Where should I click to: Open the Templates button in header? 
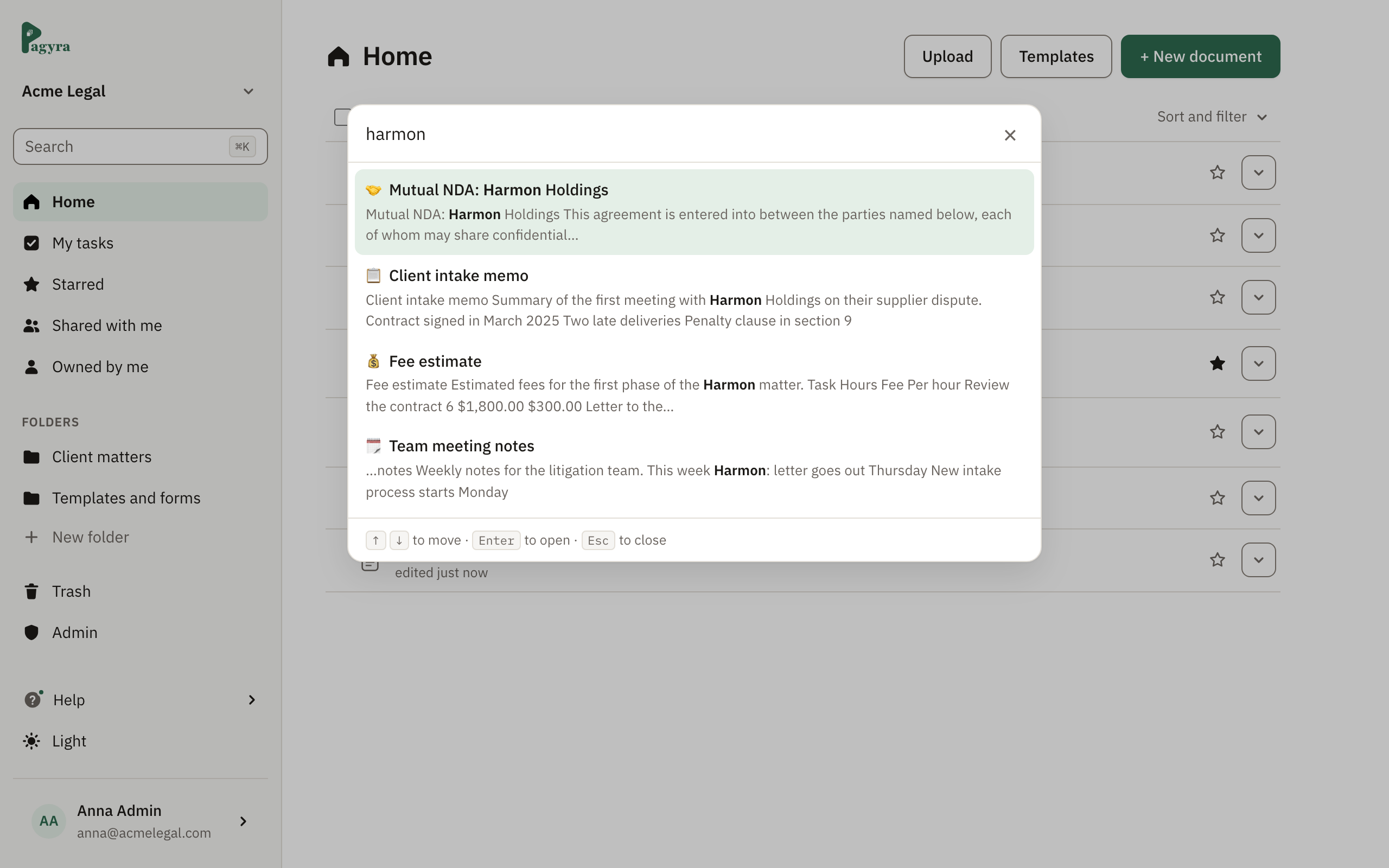tap(1055, 56)
